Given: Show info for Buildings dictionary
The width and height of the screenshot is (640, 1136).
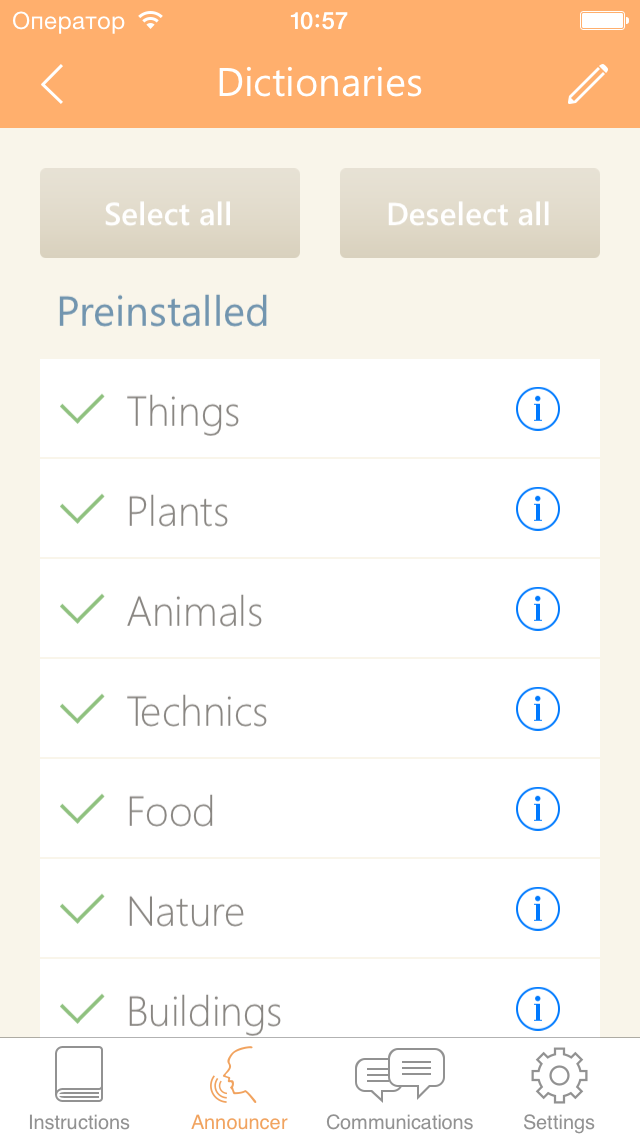Looking at the screenshot, I should [x=538, y=1009].
